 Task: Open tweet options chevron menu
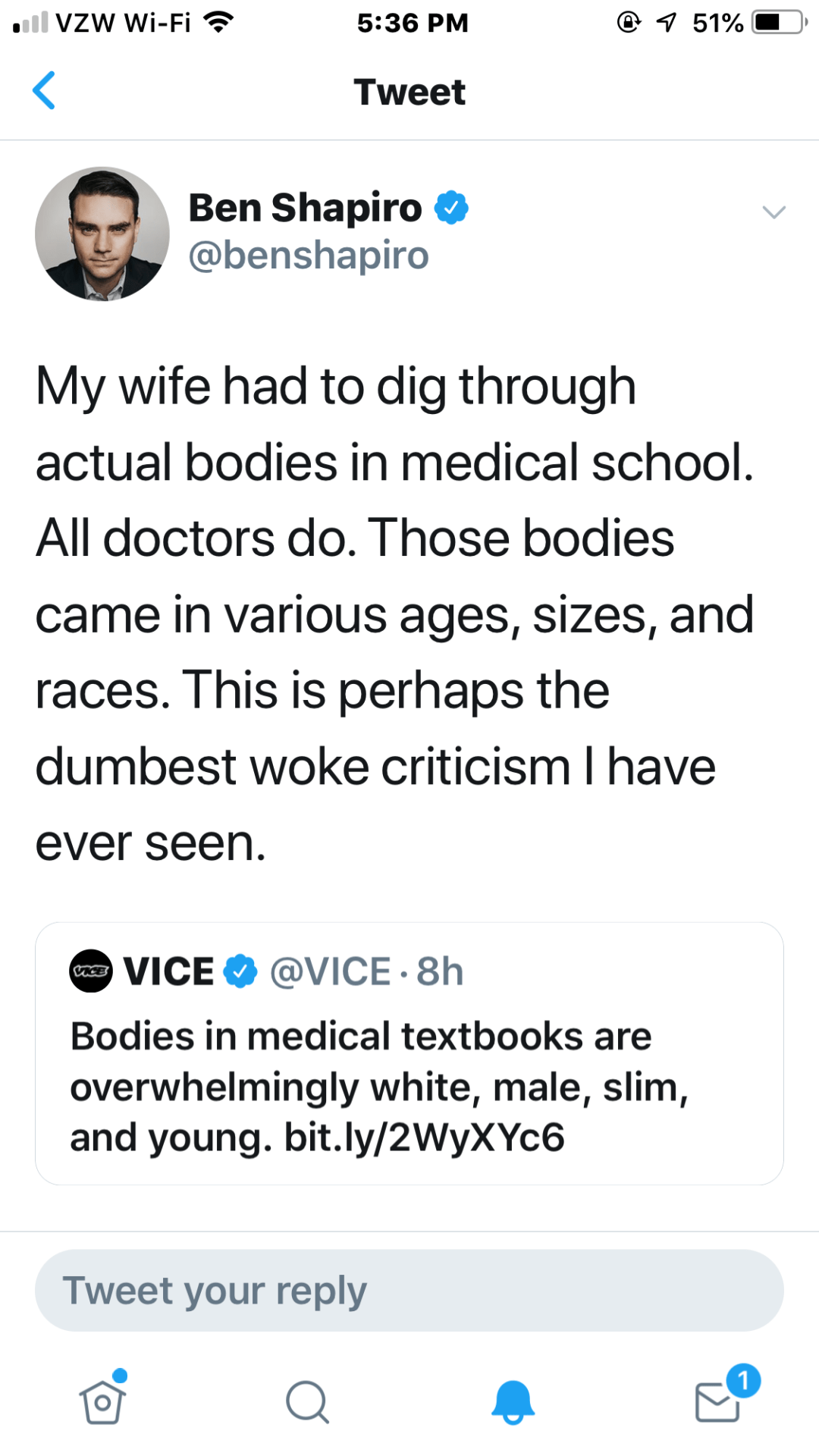[773, 212]
